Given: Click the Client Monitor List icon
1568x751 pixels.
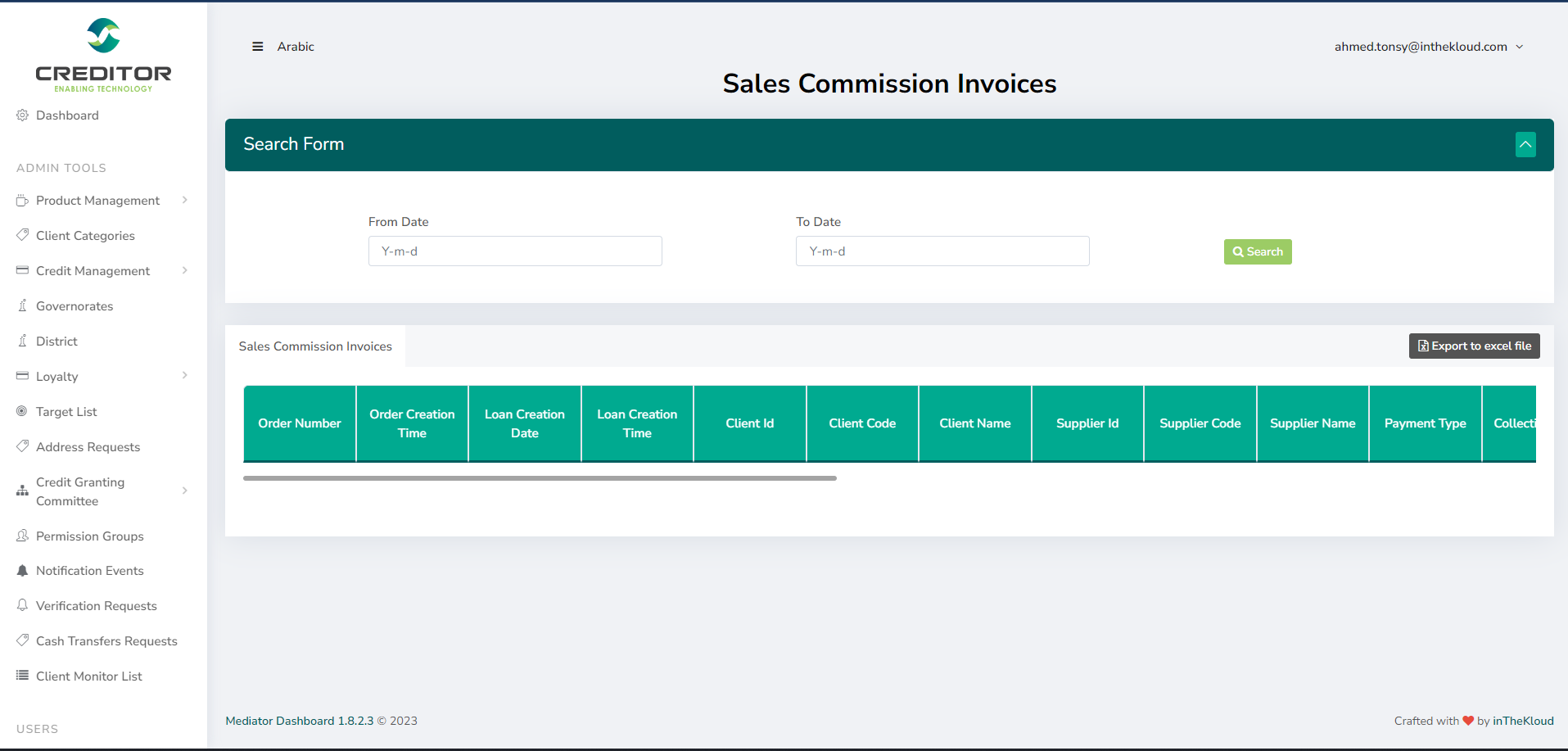Looking at the screenshot, I should coord(22,676).
